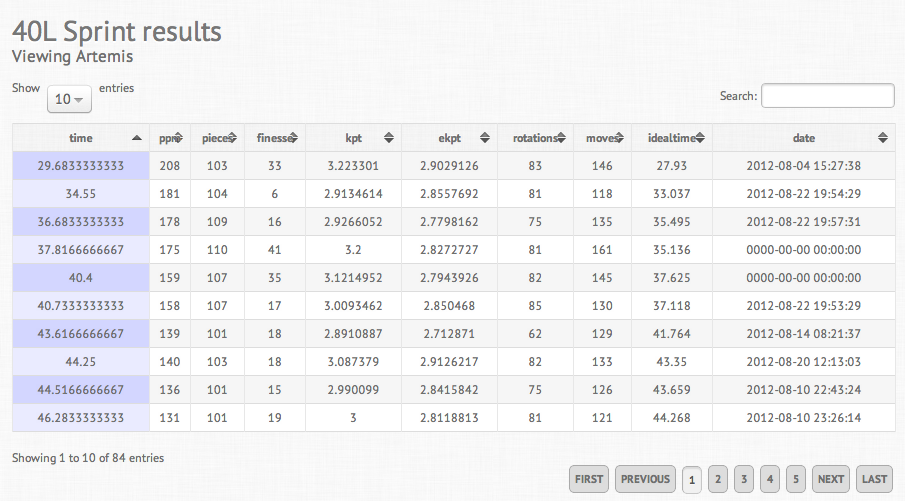Click idealtime column sort icon
The image size is (905, 501).
tap(701, 138)
